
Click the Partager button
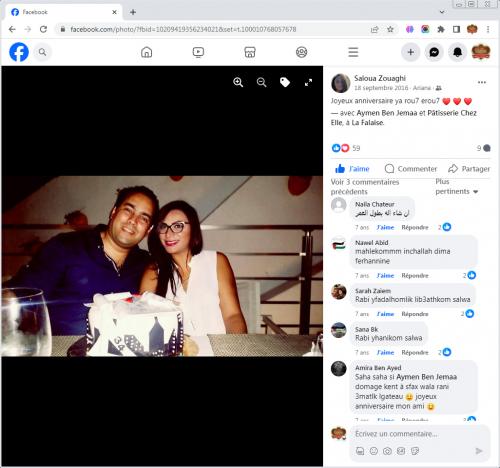pyautogui.click(x=469, y=169)
